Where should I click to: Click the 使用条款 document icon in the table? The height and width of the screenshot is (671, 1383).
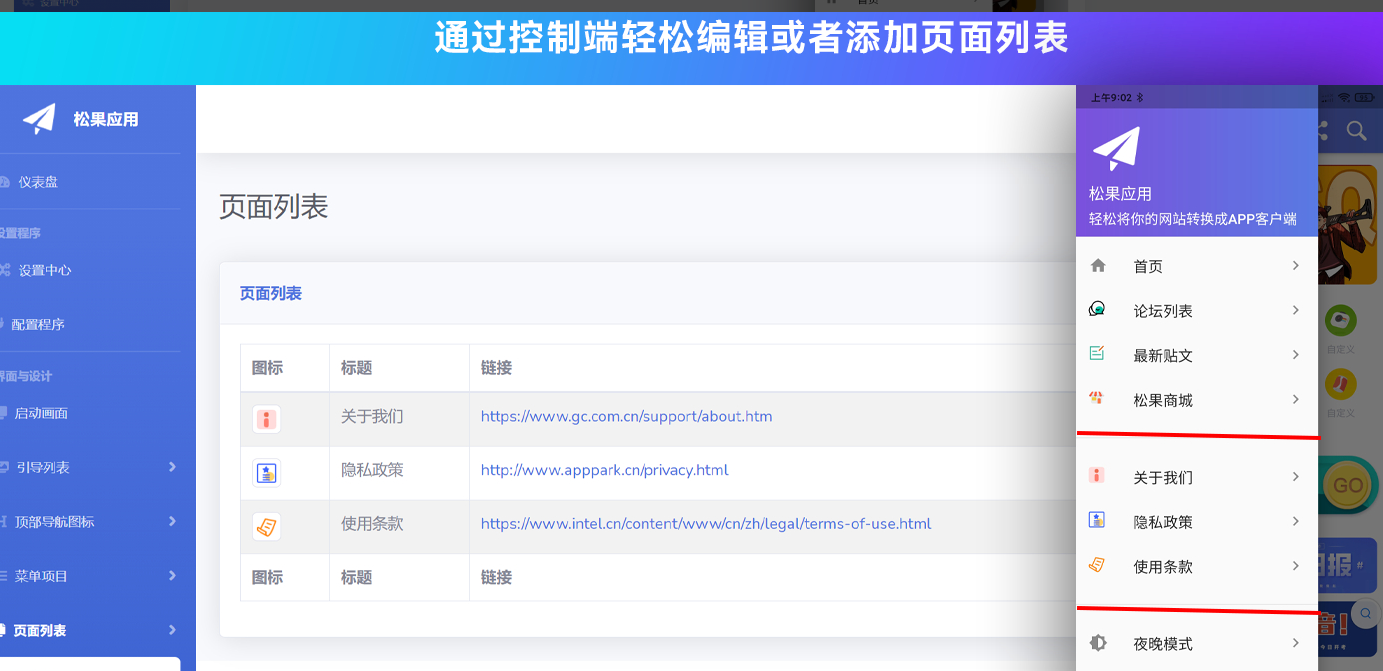click(265, 527)
